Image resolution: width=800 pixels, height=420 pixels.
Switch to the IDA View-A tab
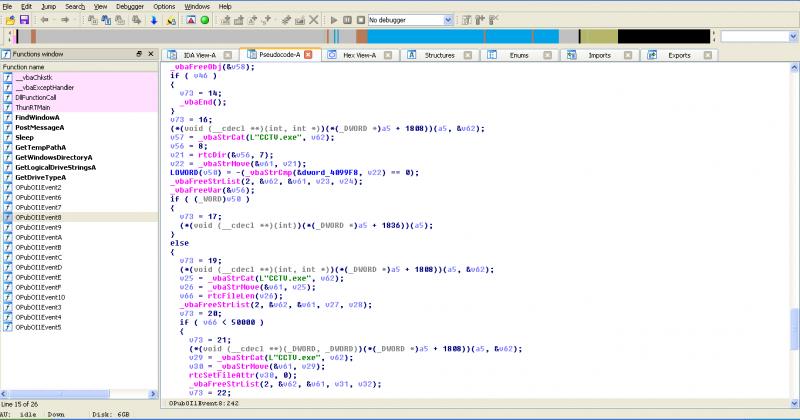pyautogui.click(x=199, y=55)
